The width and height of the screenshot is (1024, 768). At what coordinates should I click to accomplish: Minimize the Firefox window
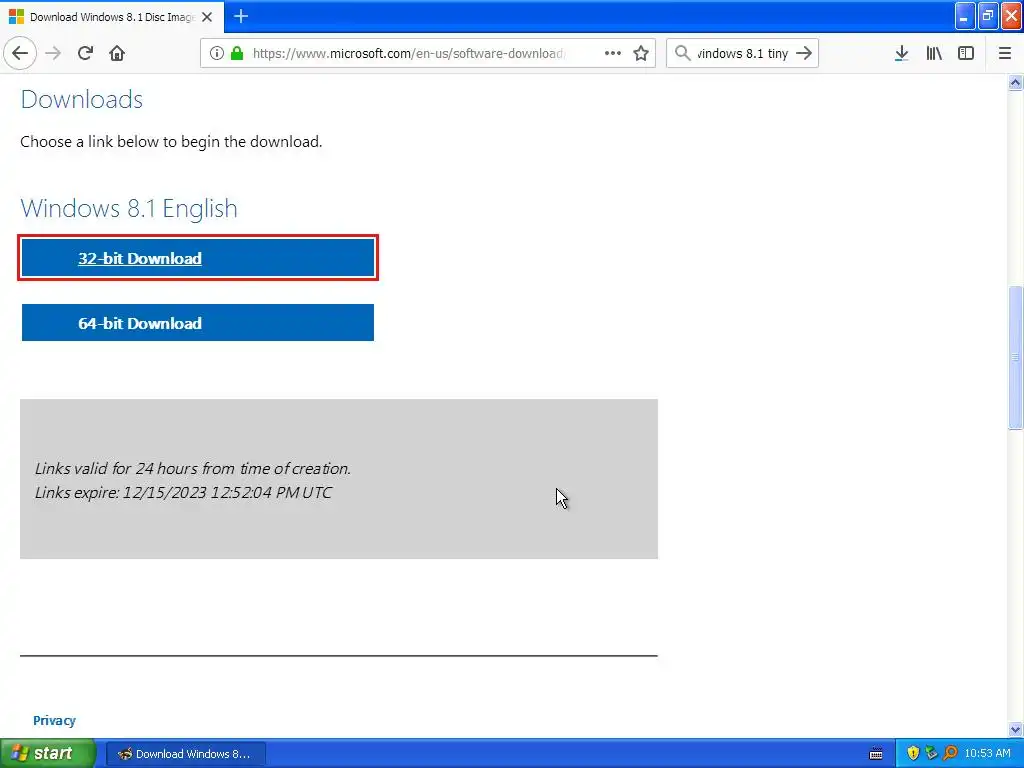965,16
